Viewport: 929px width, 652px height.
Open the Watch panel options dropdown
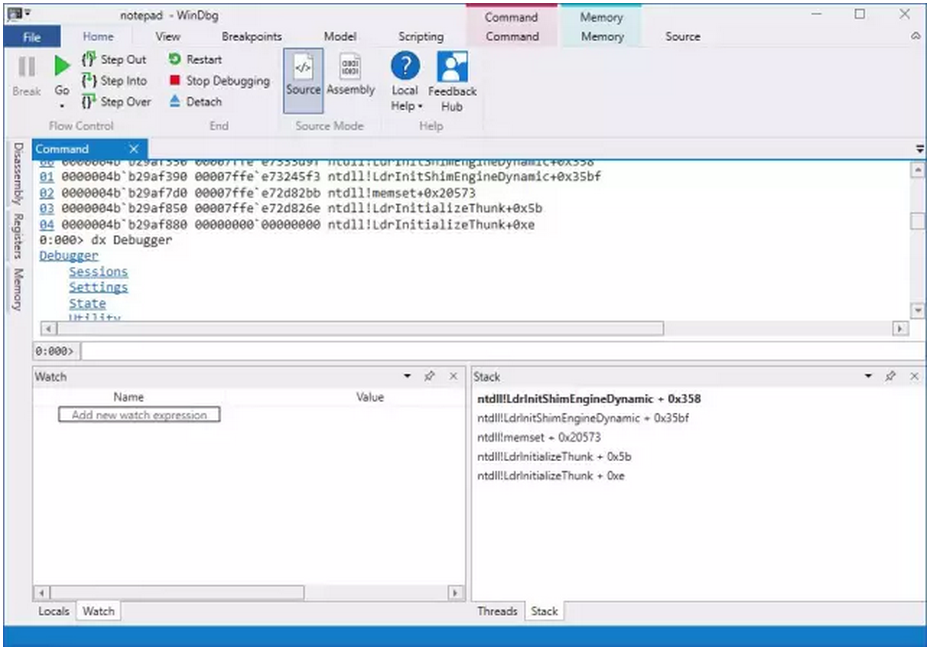[x=407, y=376]
